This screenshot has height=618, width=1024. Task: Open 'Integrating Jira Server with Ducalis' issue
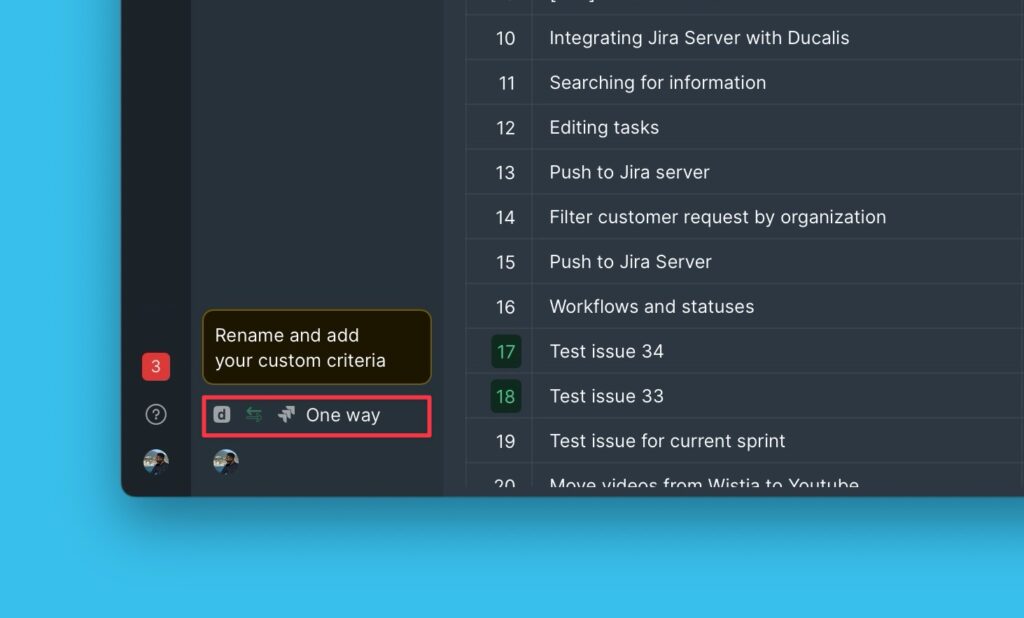pos(699,38)
